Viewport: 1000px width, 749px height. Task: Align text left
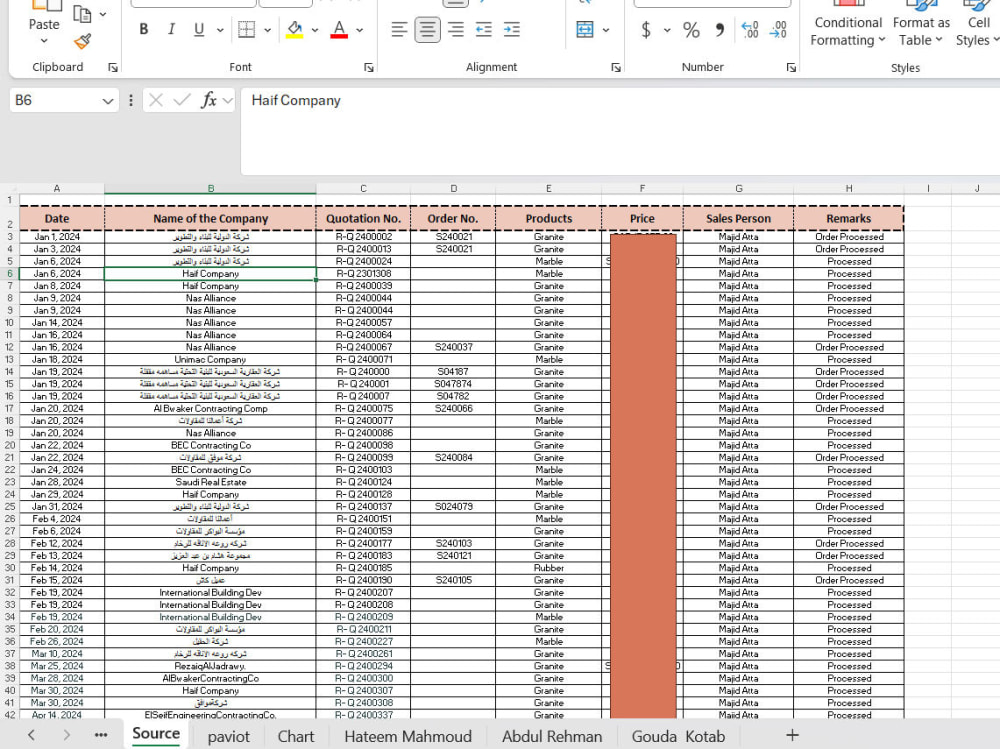click(399, 29)
